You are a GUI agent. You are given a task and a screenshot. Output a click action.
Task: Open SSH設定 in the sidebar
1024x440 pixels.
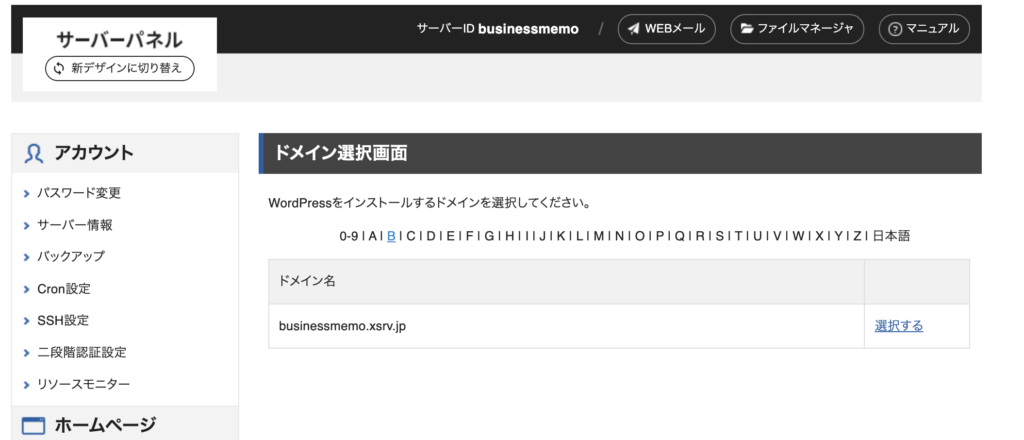(63, 321)
